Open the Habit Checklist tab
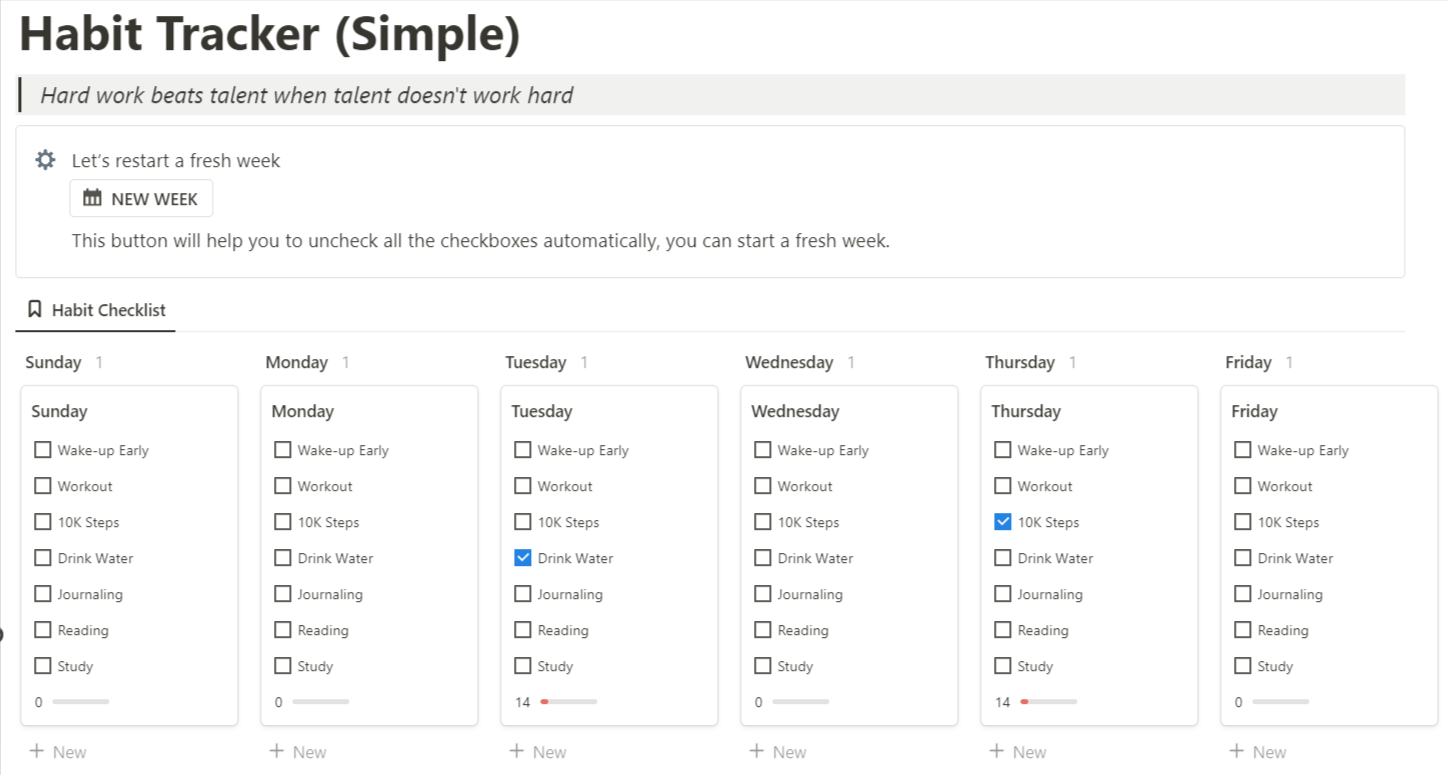 click(96, 310)
